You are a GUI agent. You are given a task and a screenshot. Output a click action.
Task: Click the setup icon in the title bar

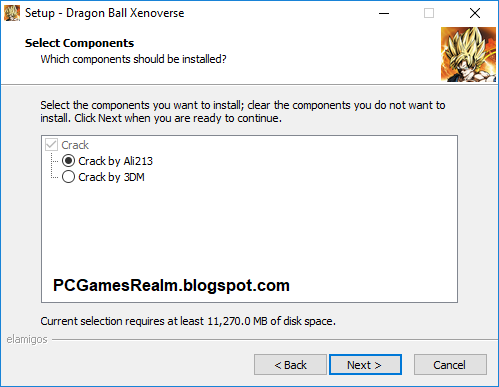pyautogui.click(x=12, y=13)
